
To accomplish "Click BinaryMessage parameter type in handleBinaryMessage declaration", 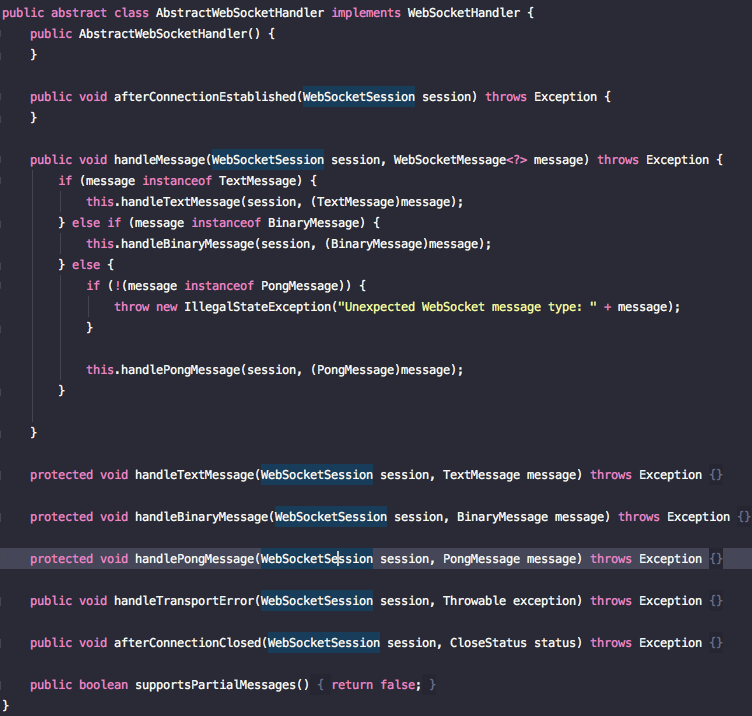I will (502, 517).
